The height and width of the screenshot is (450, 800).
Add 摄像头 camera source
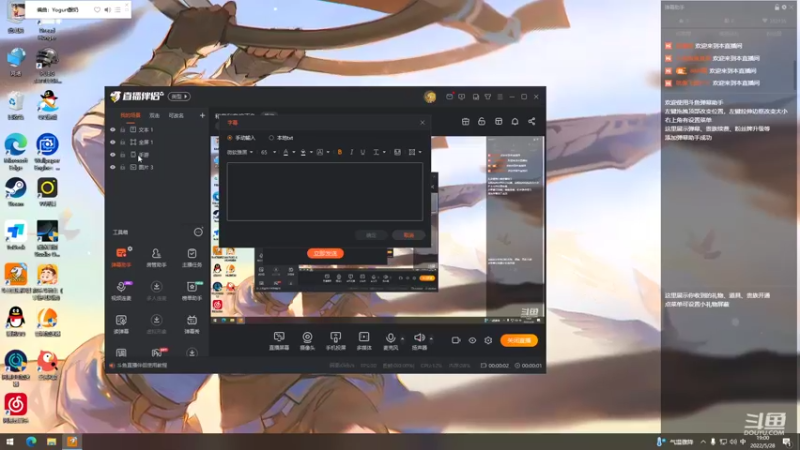pos(307,341)
